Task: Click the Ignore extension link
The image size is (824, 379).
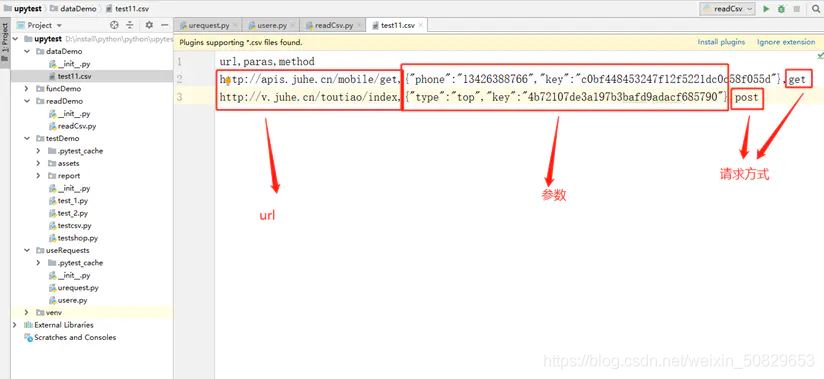Action: [x=786, y=42]
